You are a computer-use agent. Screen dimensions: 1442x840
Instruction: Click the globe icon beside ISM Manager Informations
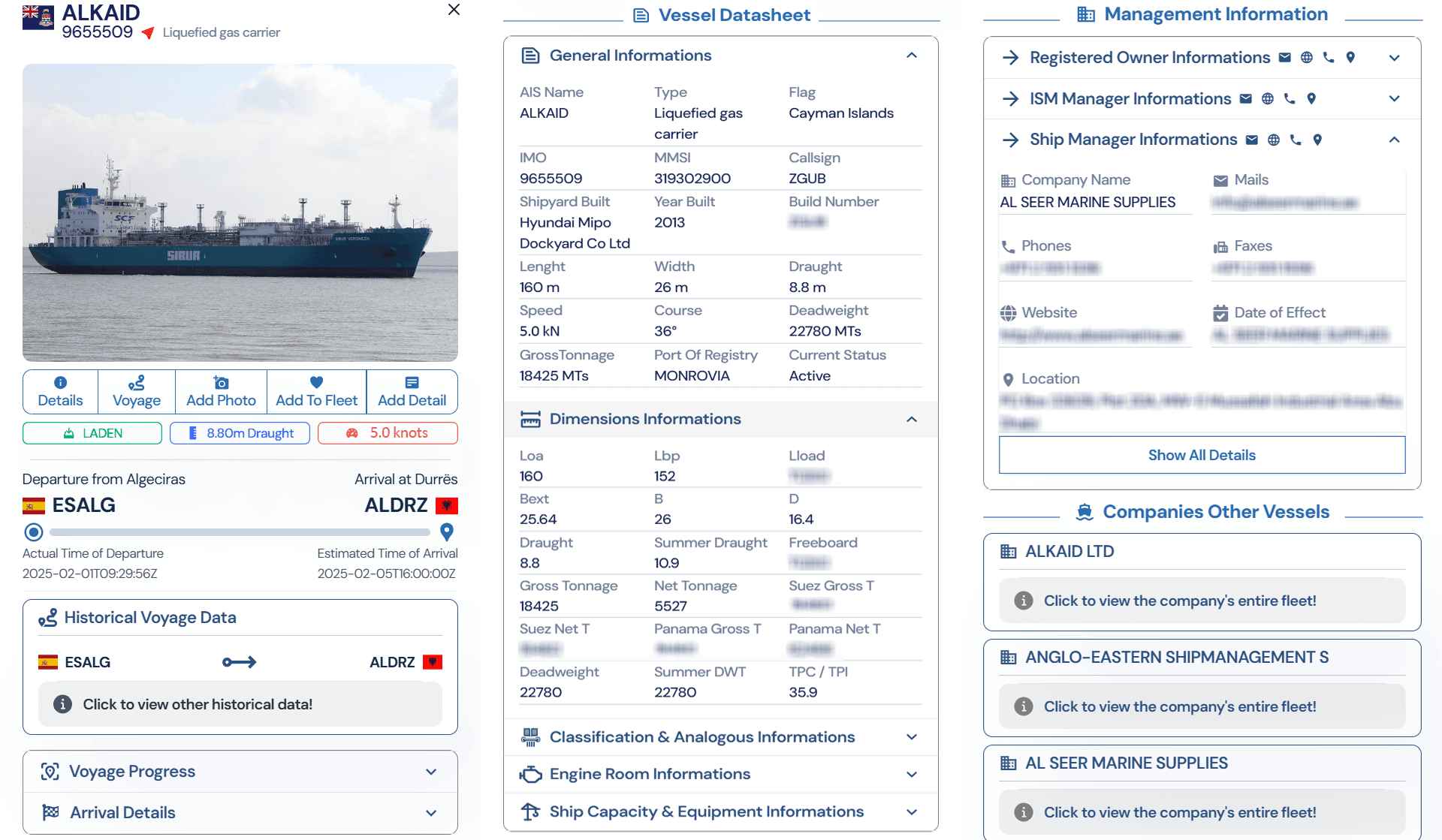pos(1268,98)
